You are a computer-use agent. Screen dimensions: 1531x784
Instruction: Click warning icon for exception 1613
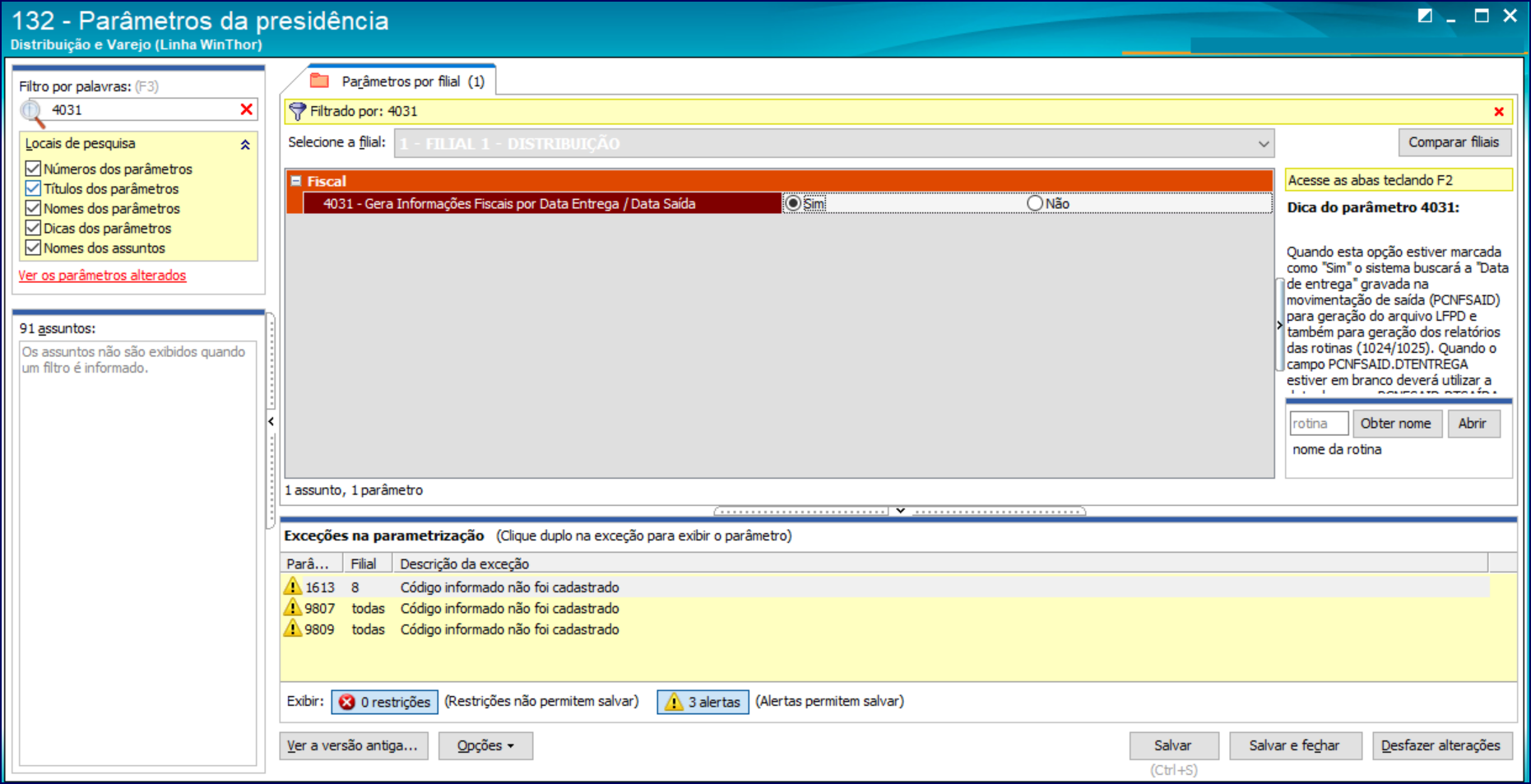point(293,587)
